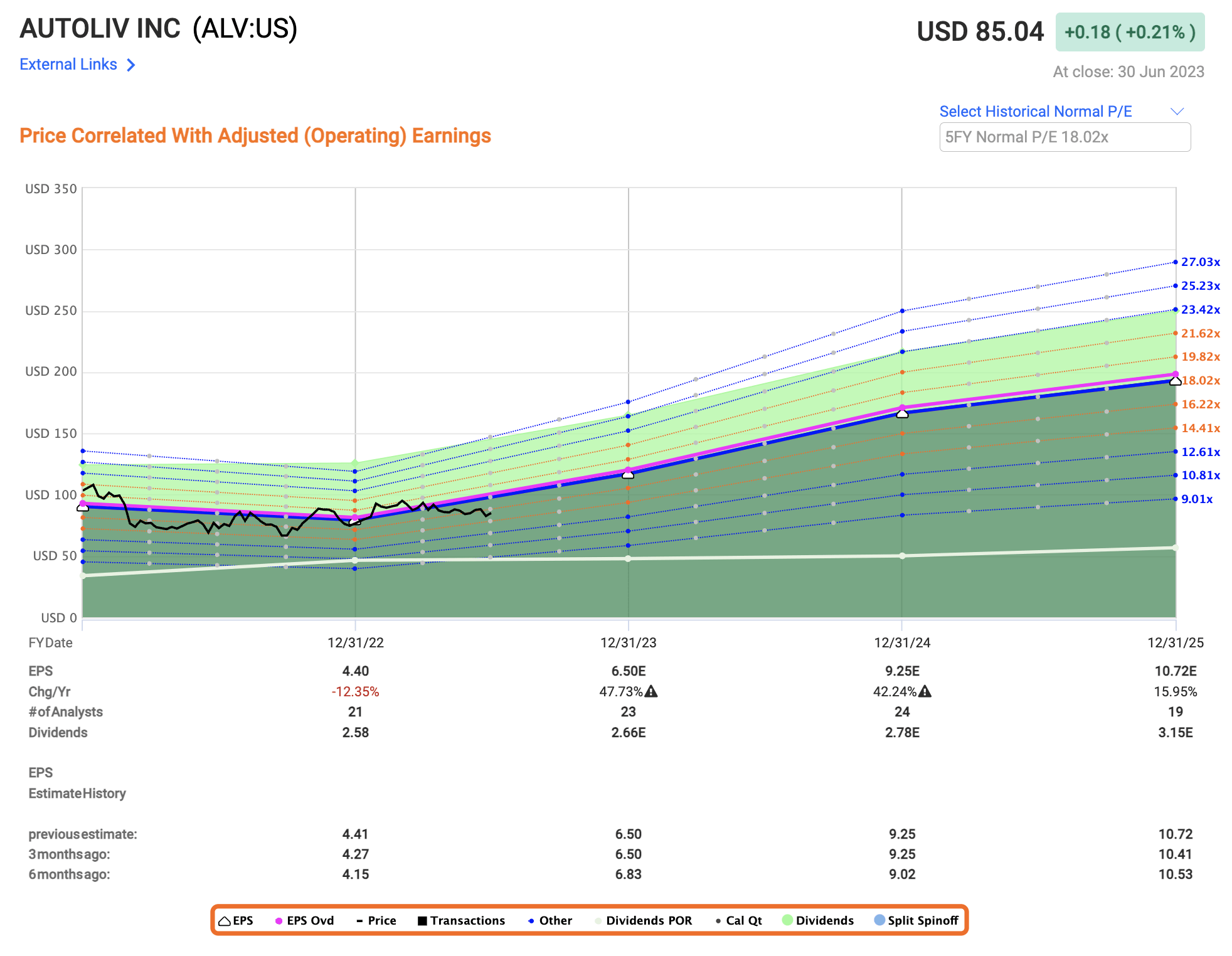Viewport: 1232px width, 956px height.
Task: Click previous estimate value 4.41
Action: (x=355, y=834)
